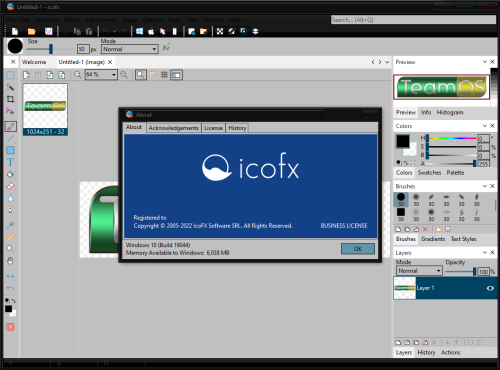Screen dimensions: 500x370
Task: Click the foreground black color swatch in Colors panel
Action: coord(403,142)
